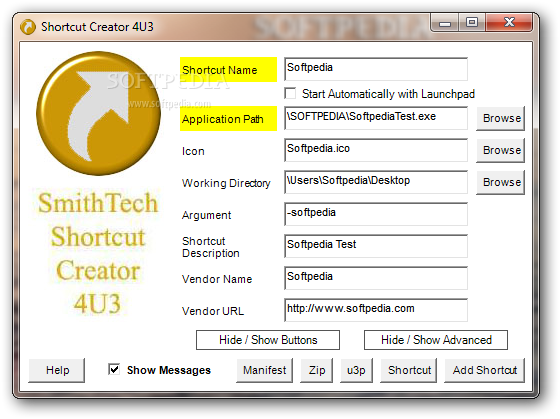Viewport: 560px width, 419px height.
Task: Click the Shortcut Creator title bar icon
Action: click(x=28, y=27)
